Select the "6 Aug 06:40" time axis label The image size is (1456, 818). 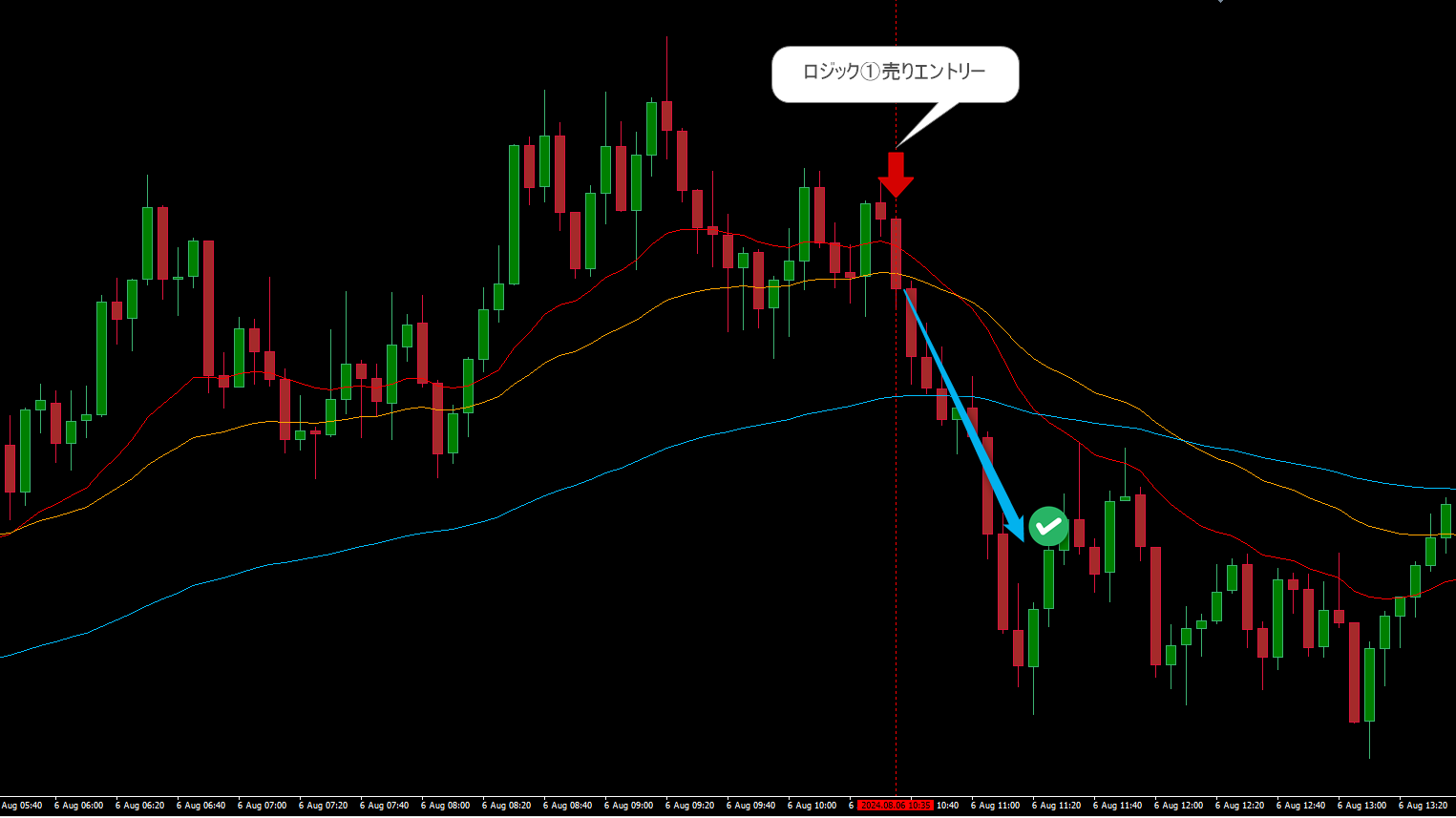tap(200, 806)
